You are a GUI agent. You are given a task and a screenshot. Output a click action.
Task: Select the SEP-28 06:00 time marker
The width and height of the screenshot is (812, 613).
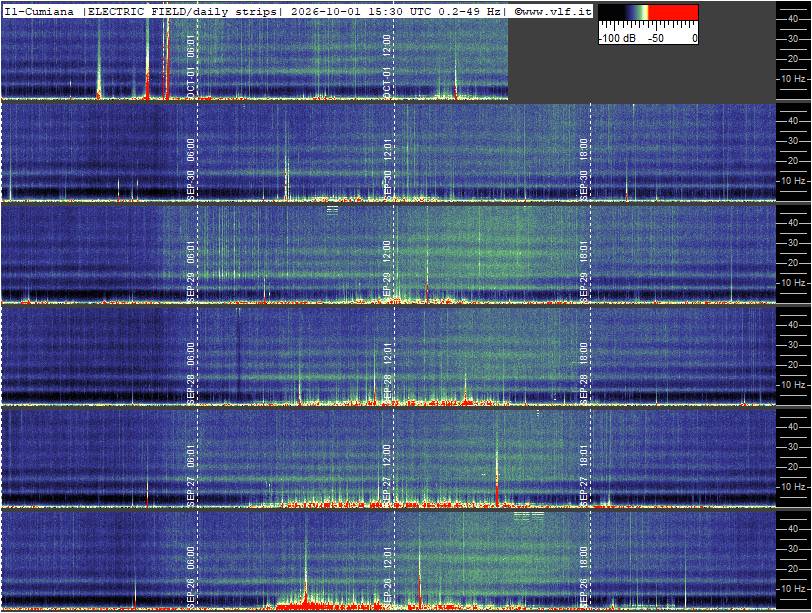tap(191, 374)
